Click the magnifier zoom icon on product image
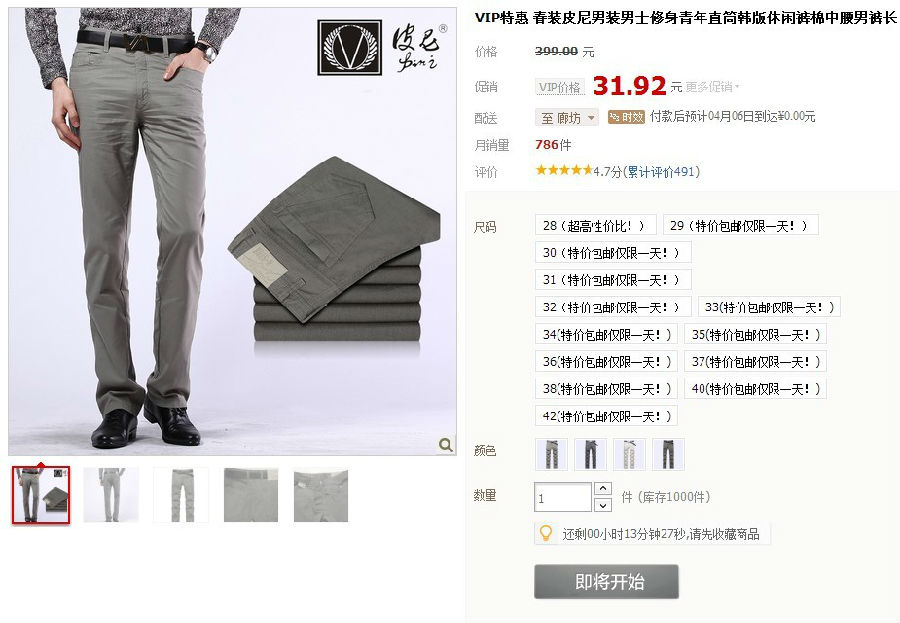 445,444
